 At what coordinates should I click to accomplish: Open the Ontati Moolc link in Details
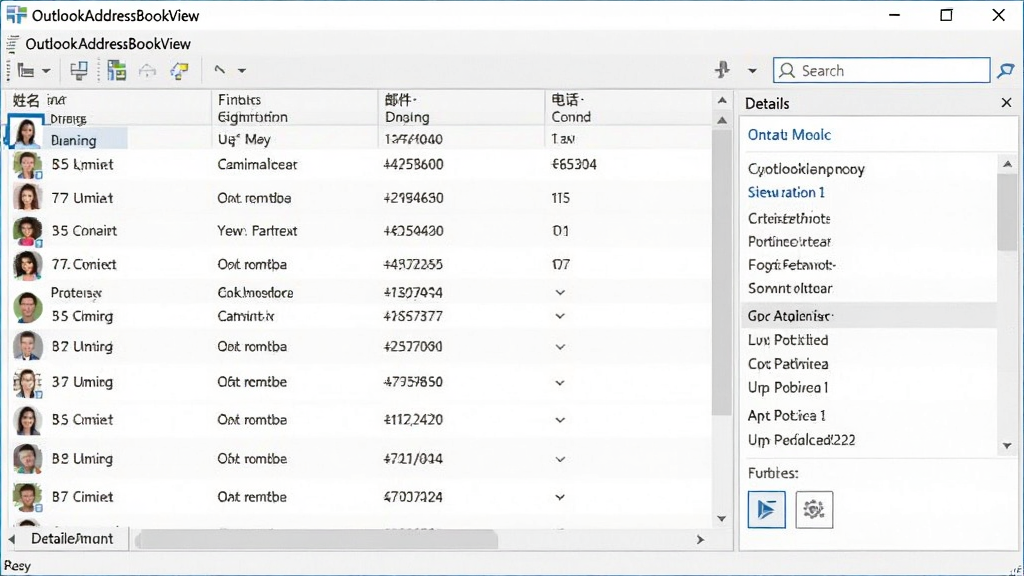789,135
